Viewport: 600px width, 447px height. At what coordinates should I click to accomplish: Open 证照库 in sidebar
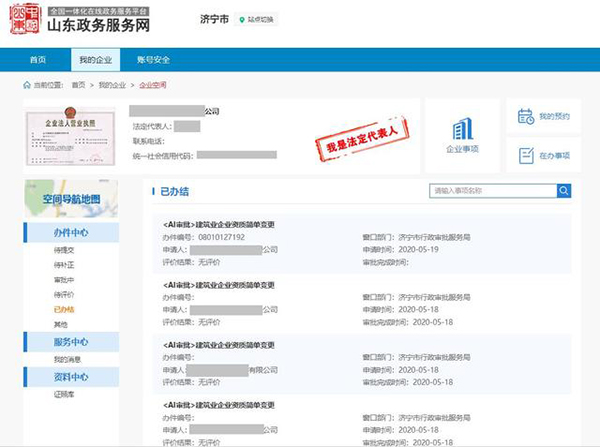point(64,394)
